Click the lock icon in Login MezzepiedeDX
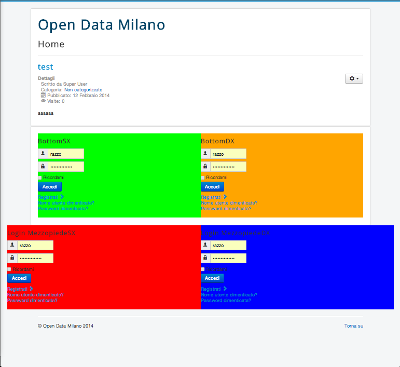 coord(205,258)
